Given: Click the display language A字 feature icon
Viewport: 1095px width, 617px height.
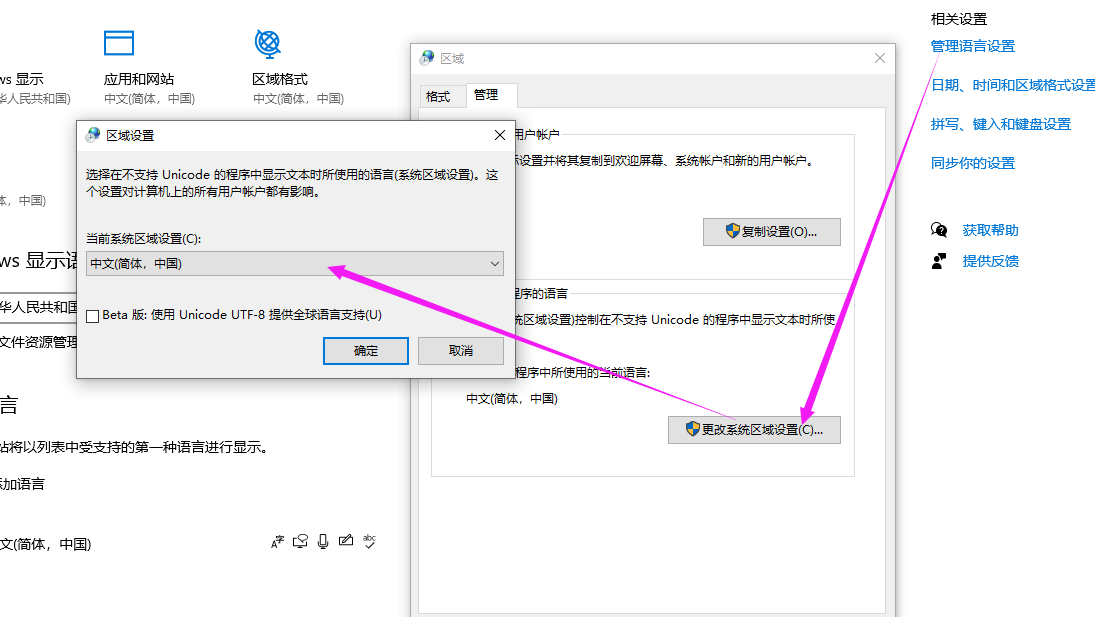Looking at the screenshot, I should (277, 542).
